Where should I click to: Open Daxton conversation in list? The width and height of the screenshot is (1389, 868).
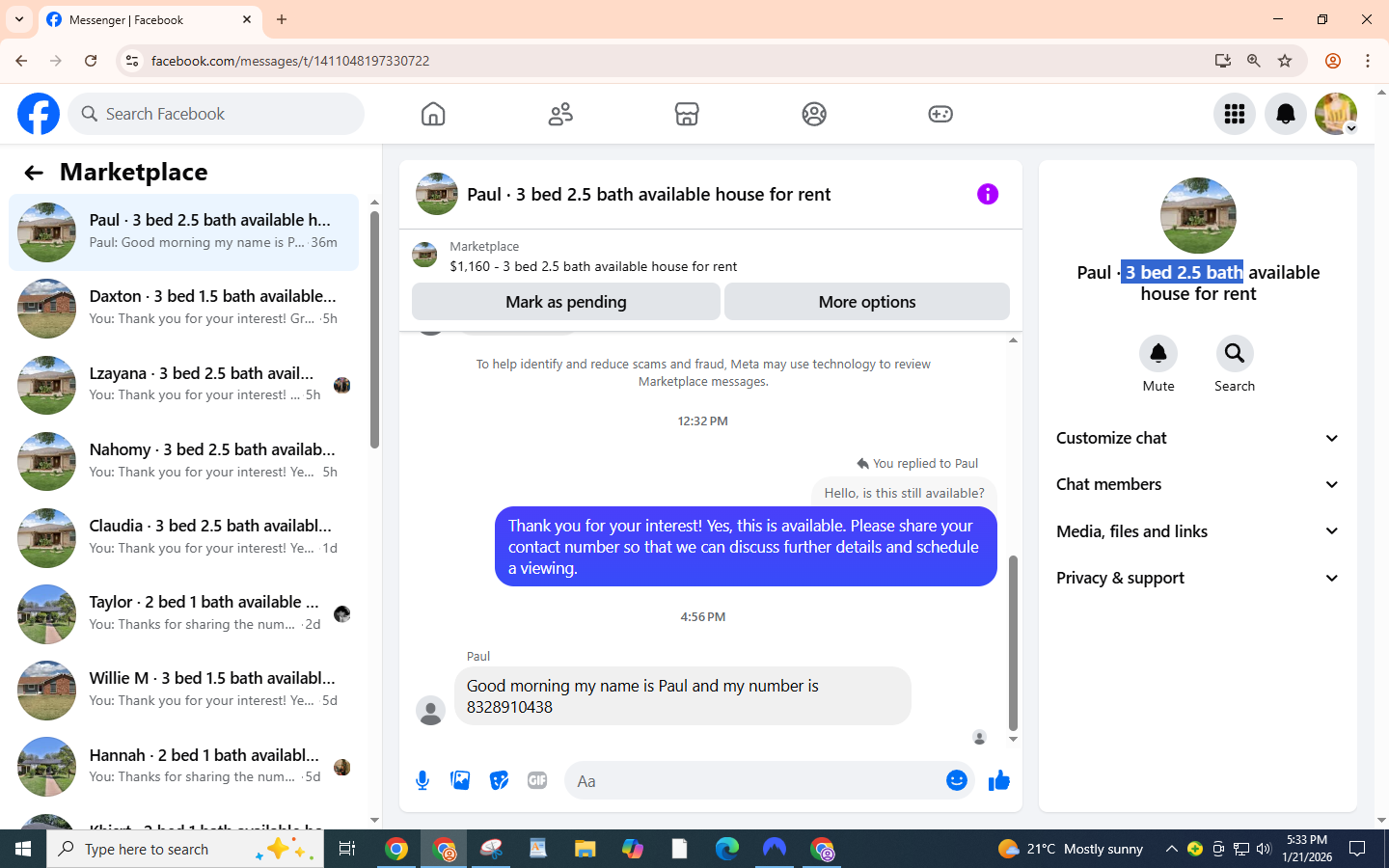coord(183,309)
